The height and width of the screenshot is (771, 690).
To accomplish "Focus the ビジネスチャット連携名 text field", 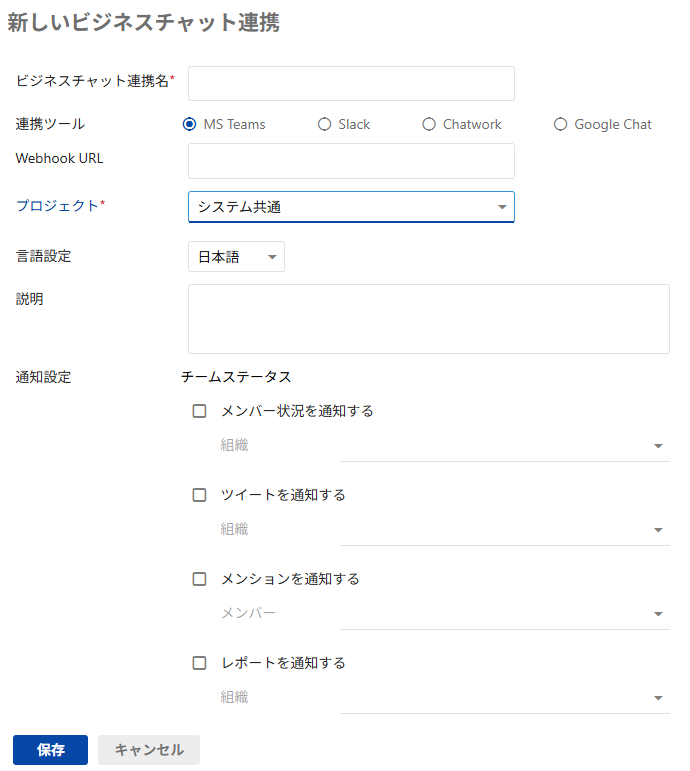I will (351, 84).
